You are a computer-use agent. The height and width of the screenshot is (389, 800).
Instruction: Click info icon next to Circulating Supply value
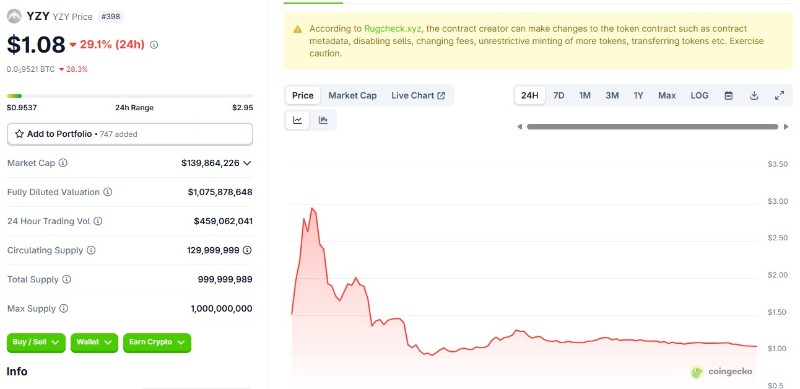[247, 250]
